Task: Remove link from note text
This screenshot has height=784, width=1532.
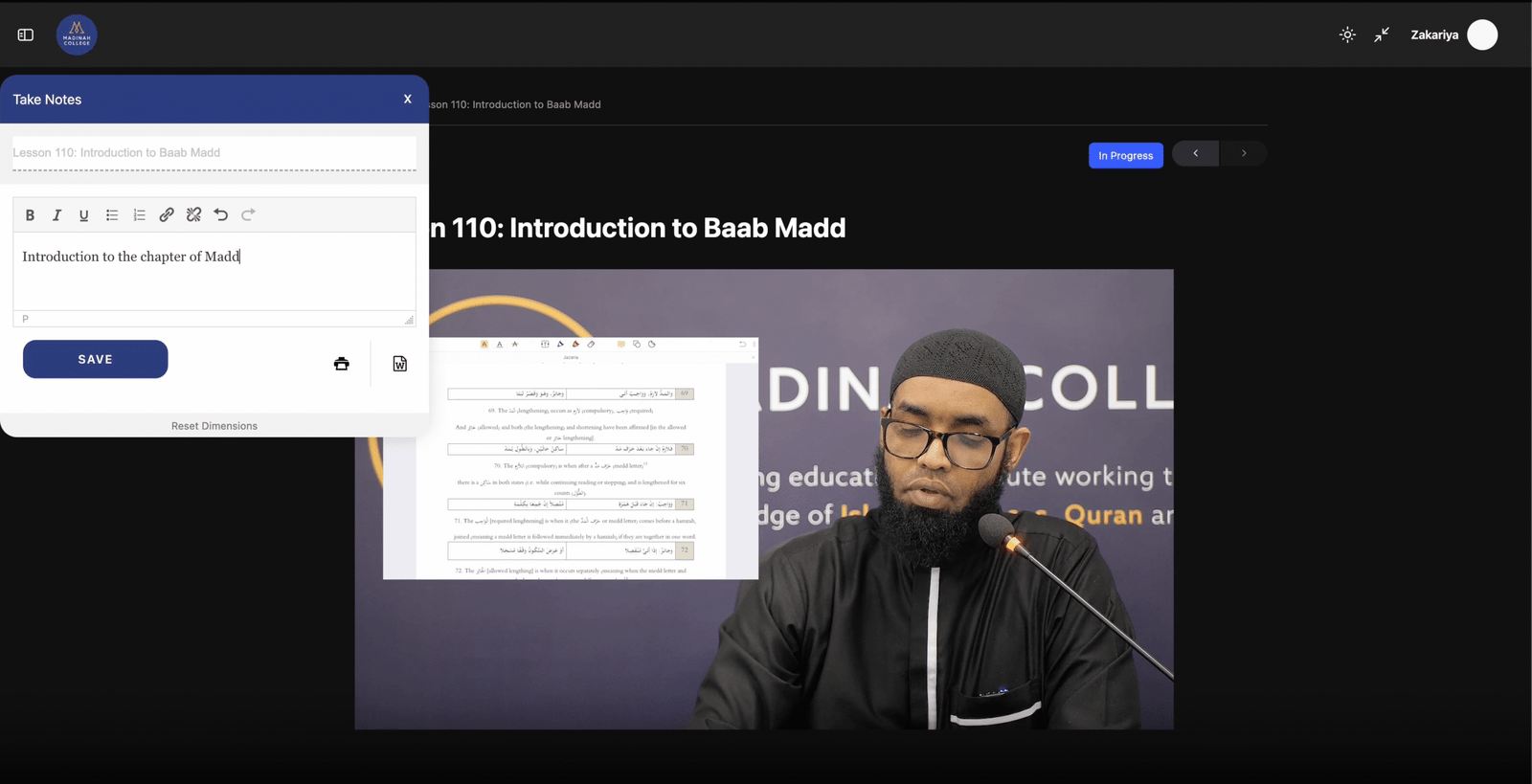Action: tap(193, 215)
